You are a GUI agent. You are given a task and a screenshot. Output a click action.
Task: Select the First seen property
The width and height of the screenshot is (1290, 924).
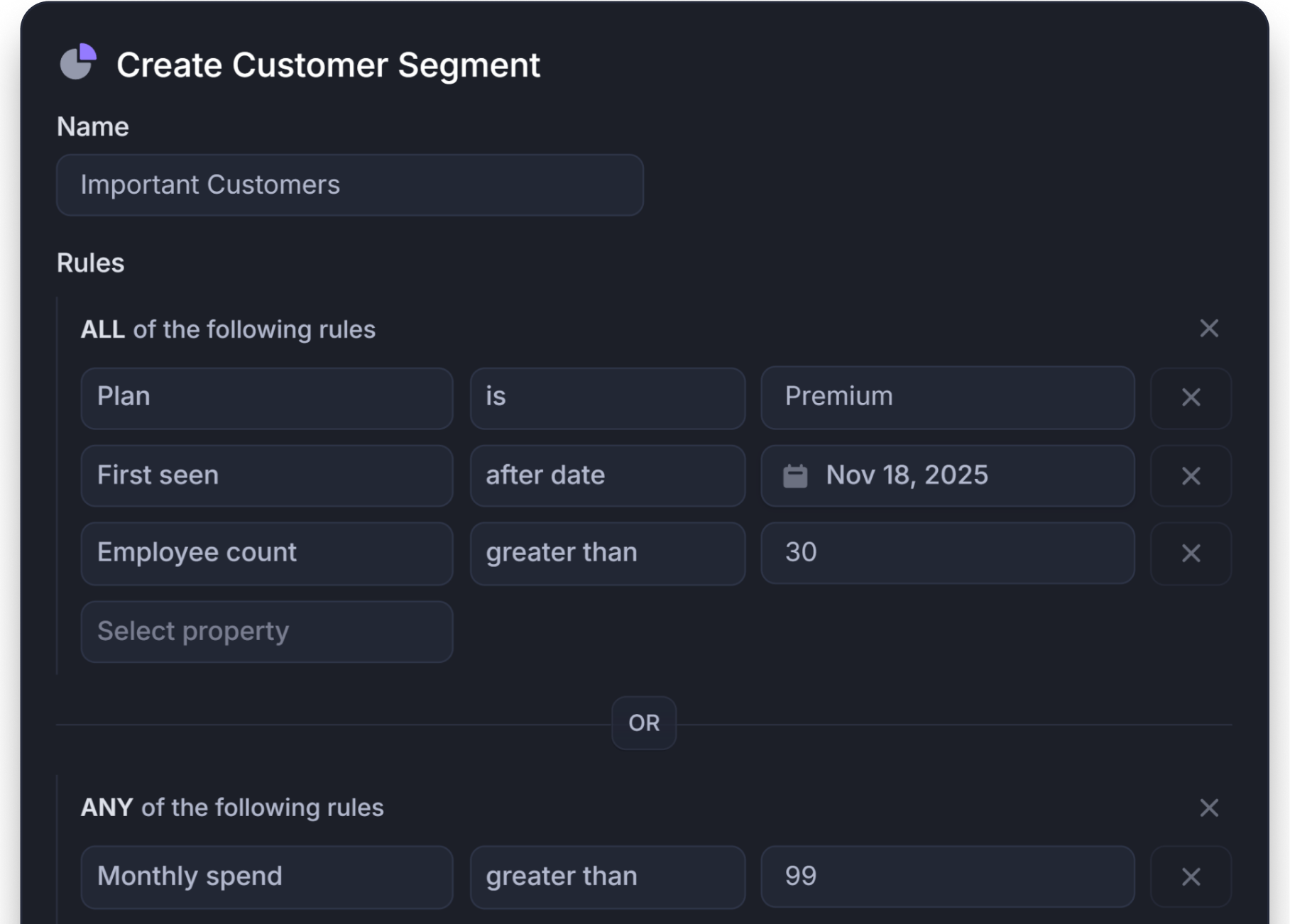[x=267, y=475]
